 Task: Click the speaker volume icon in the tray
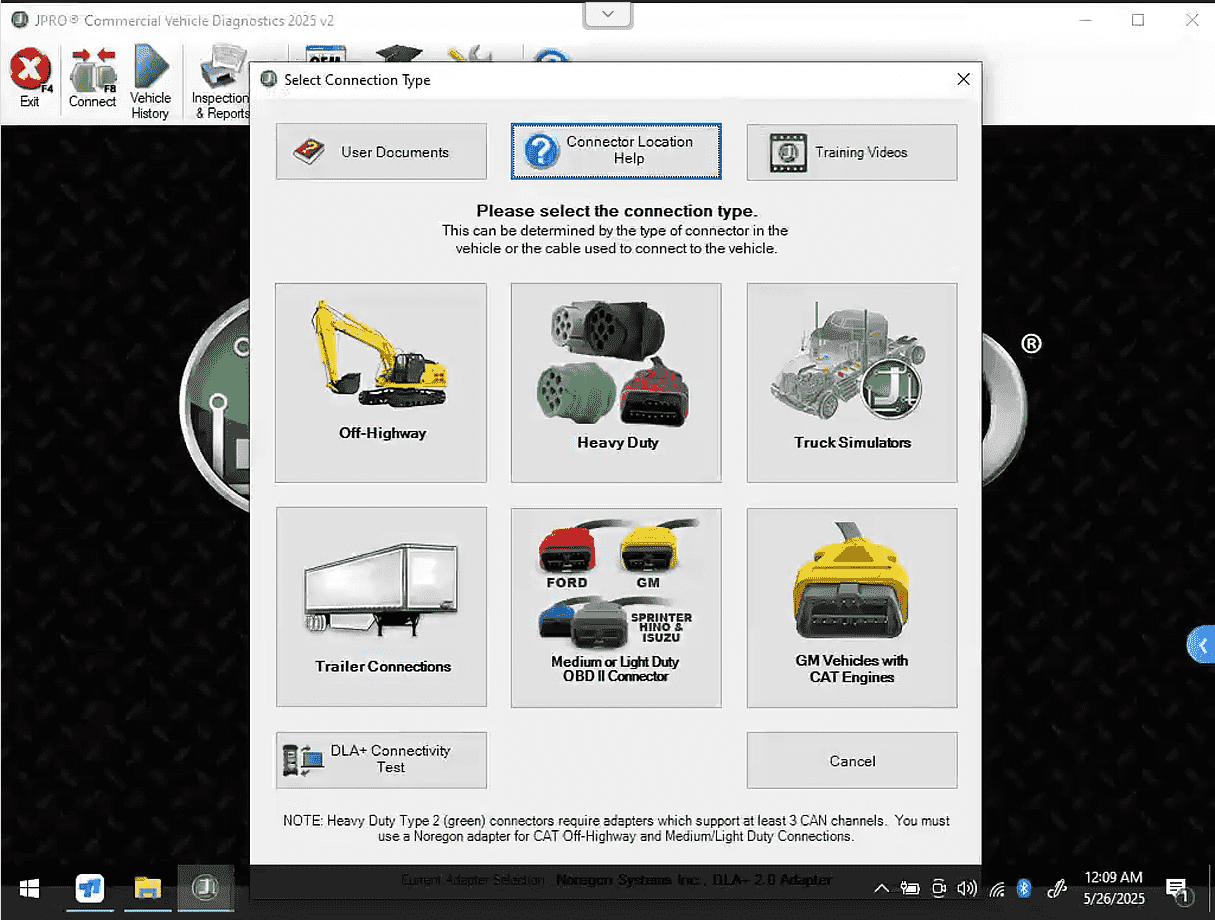pyautogui.click(x=967, y=888)
